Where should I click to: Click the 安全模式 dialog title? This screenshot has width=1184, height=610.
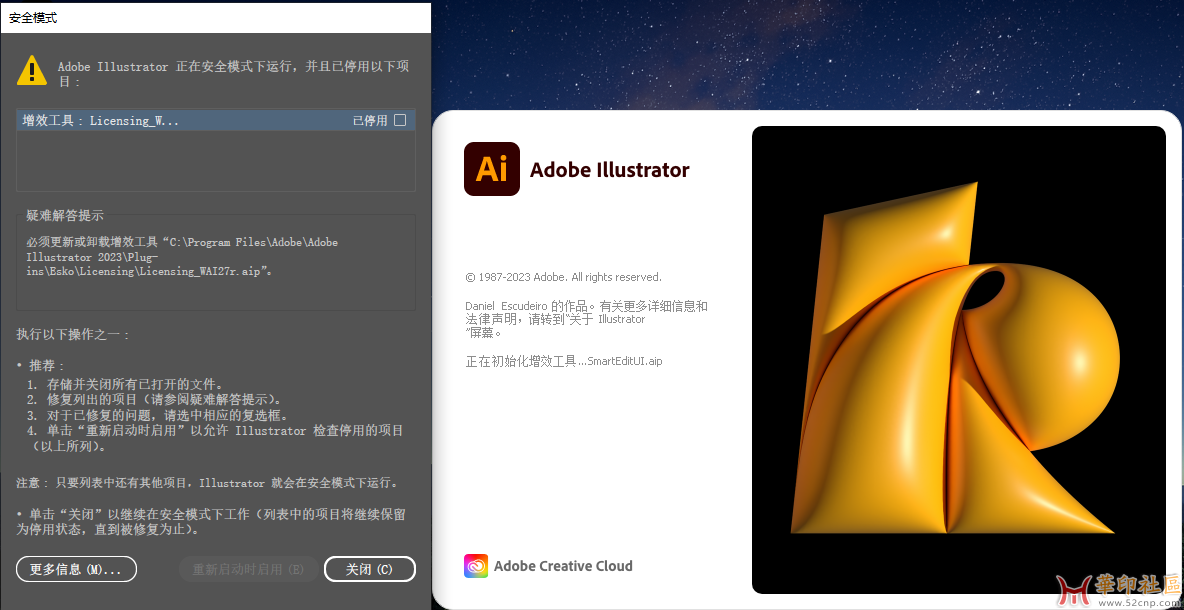coord(33,18)
